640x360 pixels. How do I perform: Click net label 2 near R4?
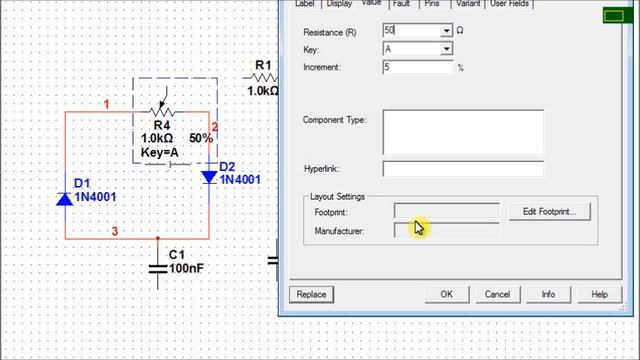pos(215,127)
